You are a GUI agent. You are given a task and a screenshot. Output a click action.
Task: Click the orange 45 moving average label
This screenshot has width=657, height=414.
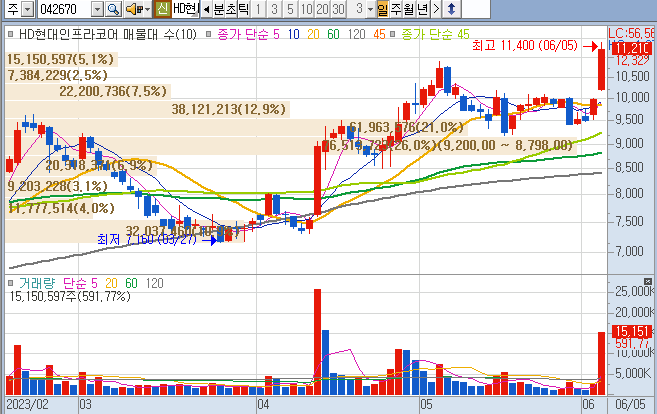pyautogui.click(x=379, y=34)
